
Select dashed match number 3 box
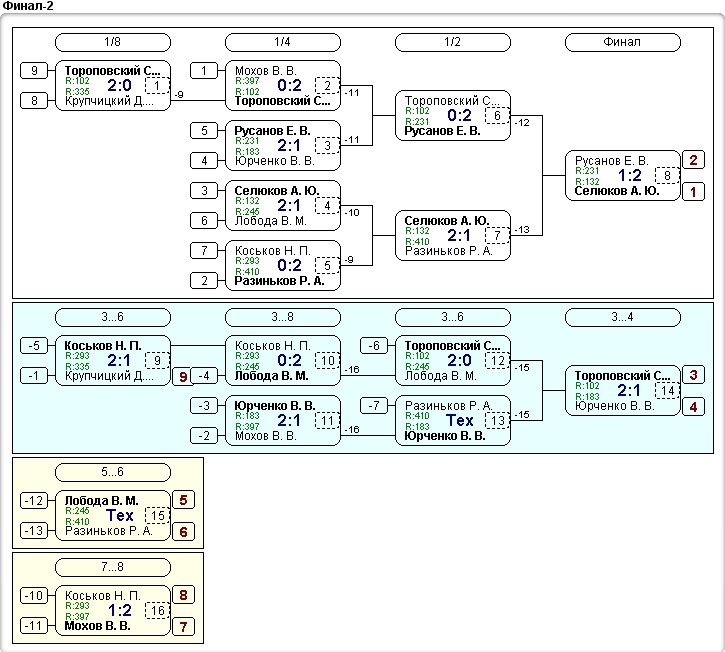pyautogui.click(x=327, y=146)
